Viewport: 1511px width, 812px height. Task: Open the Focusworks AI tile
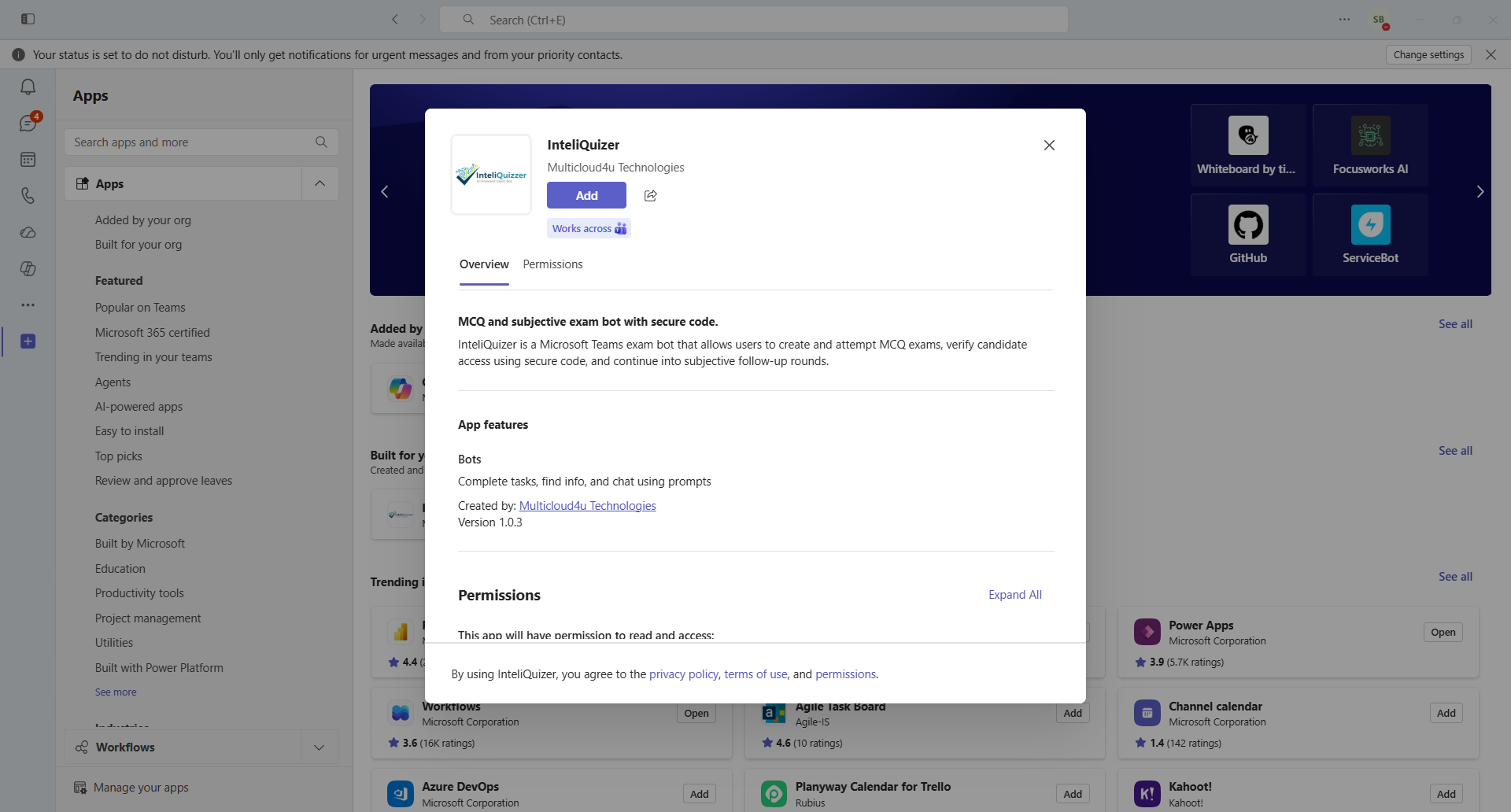pos(1370,145)
